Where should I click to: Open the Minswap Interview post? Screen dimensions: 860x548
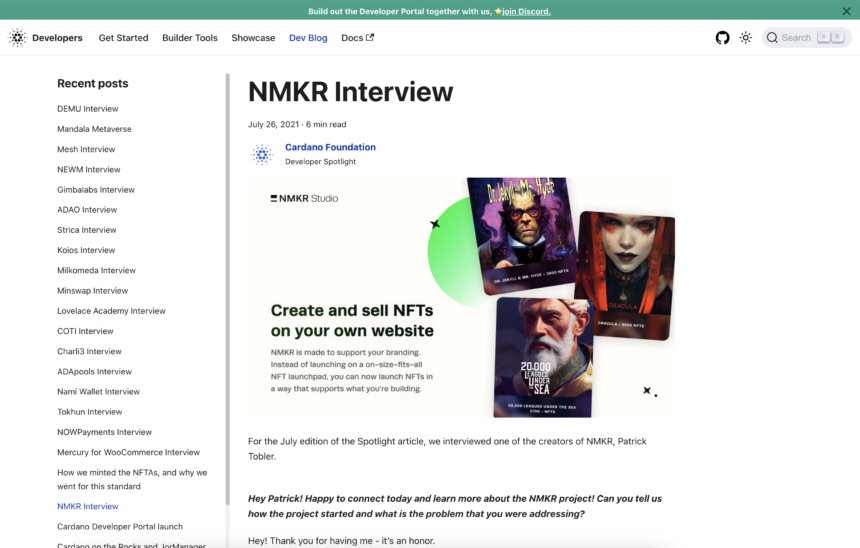click(x=93, y=291)
